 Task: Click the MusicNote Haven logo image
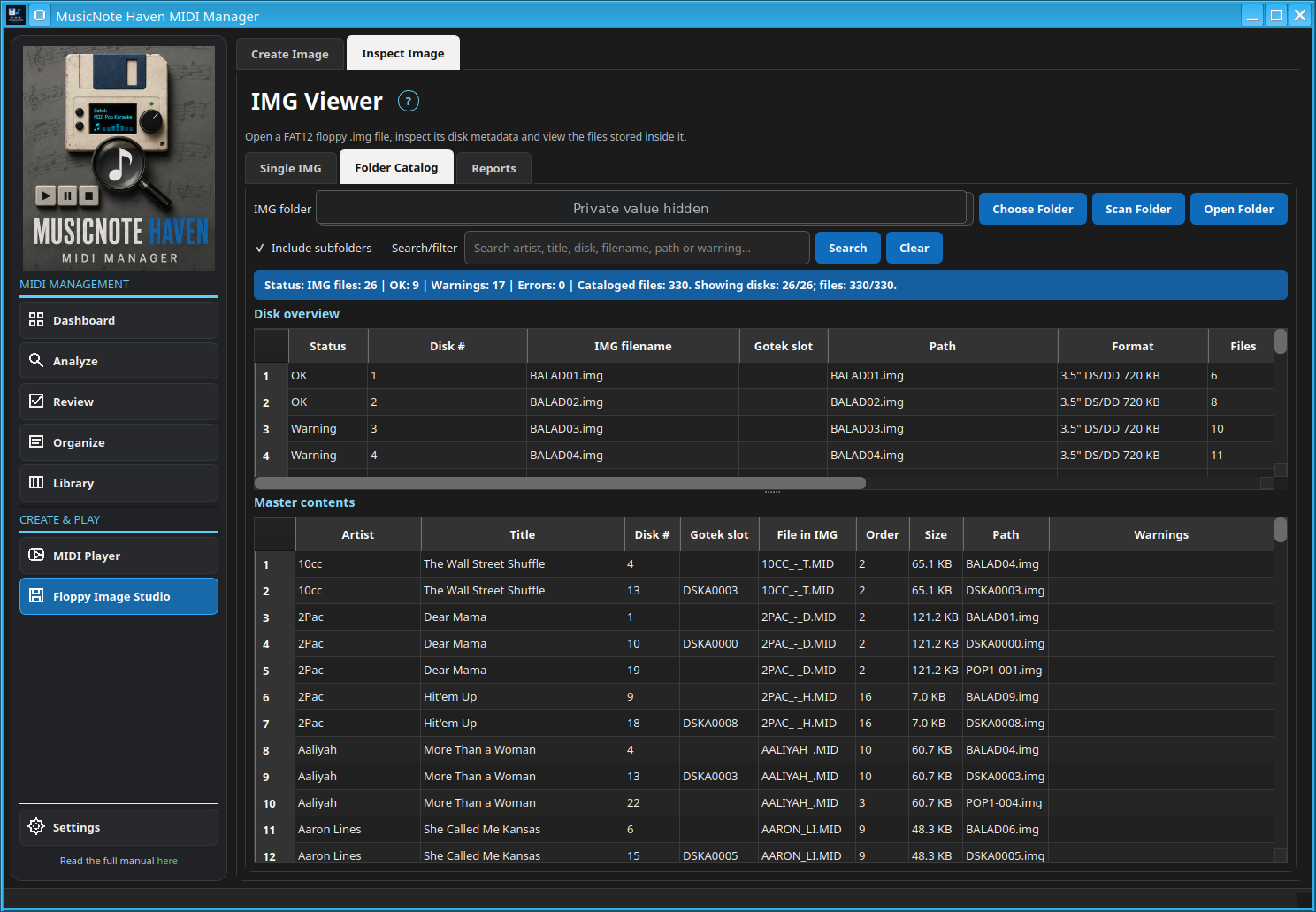(x=119, y=157)
